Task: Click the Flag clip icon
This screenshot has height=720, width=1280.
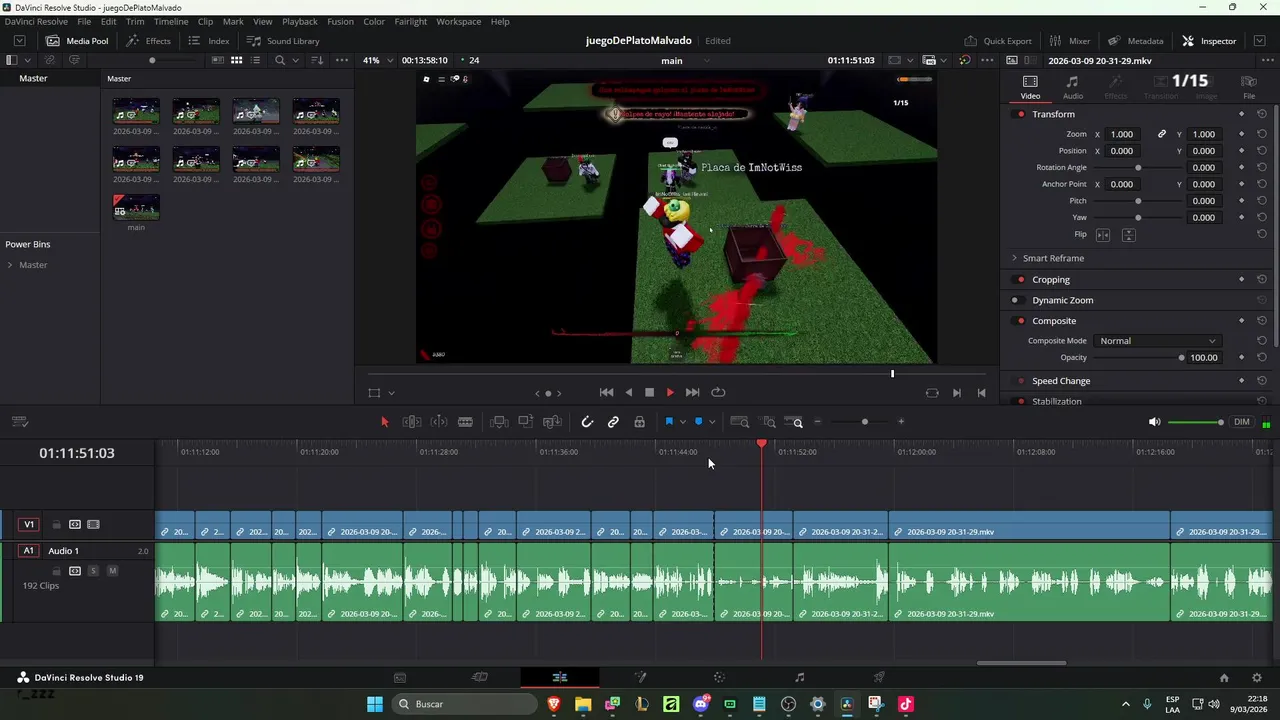Action: pos(669,422)
